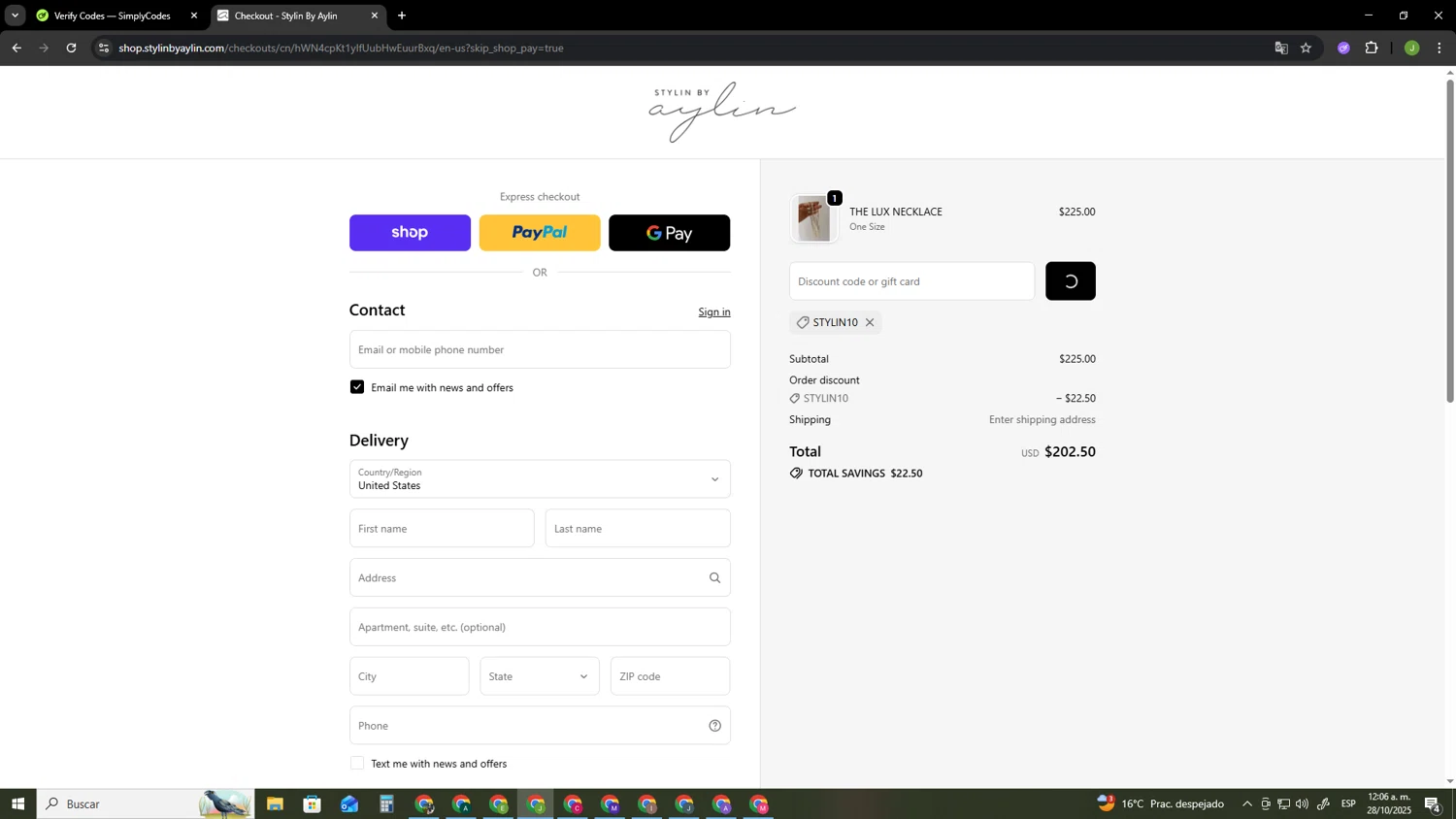Check Text me with news and offers
1456x819 pixels.
[x=357, y=764]
